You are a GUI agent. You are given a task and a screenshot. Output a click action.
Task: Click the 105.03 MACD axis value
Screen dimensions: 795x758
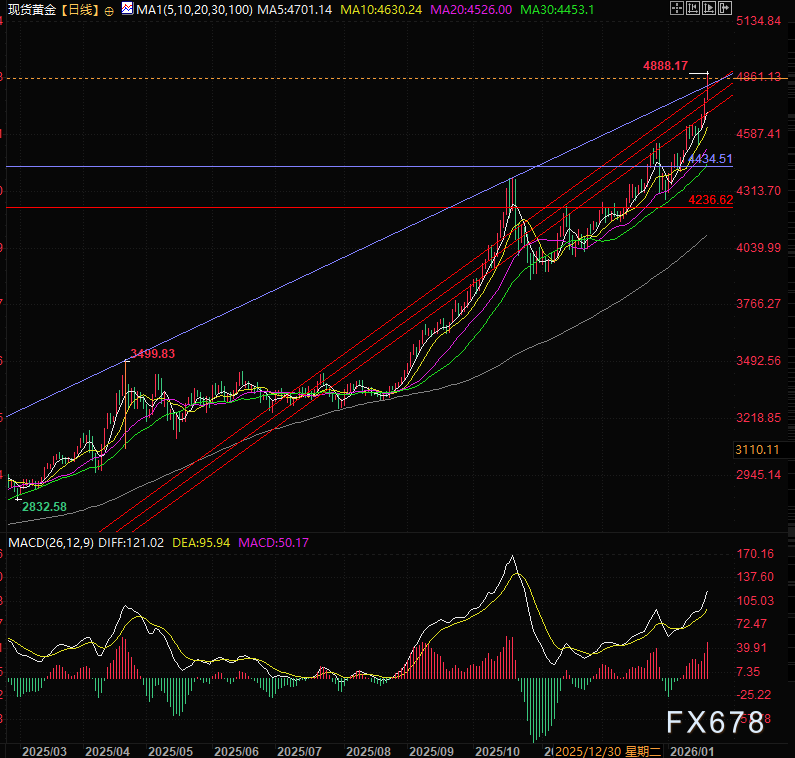755,600
